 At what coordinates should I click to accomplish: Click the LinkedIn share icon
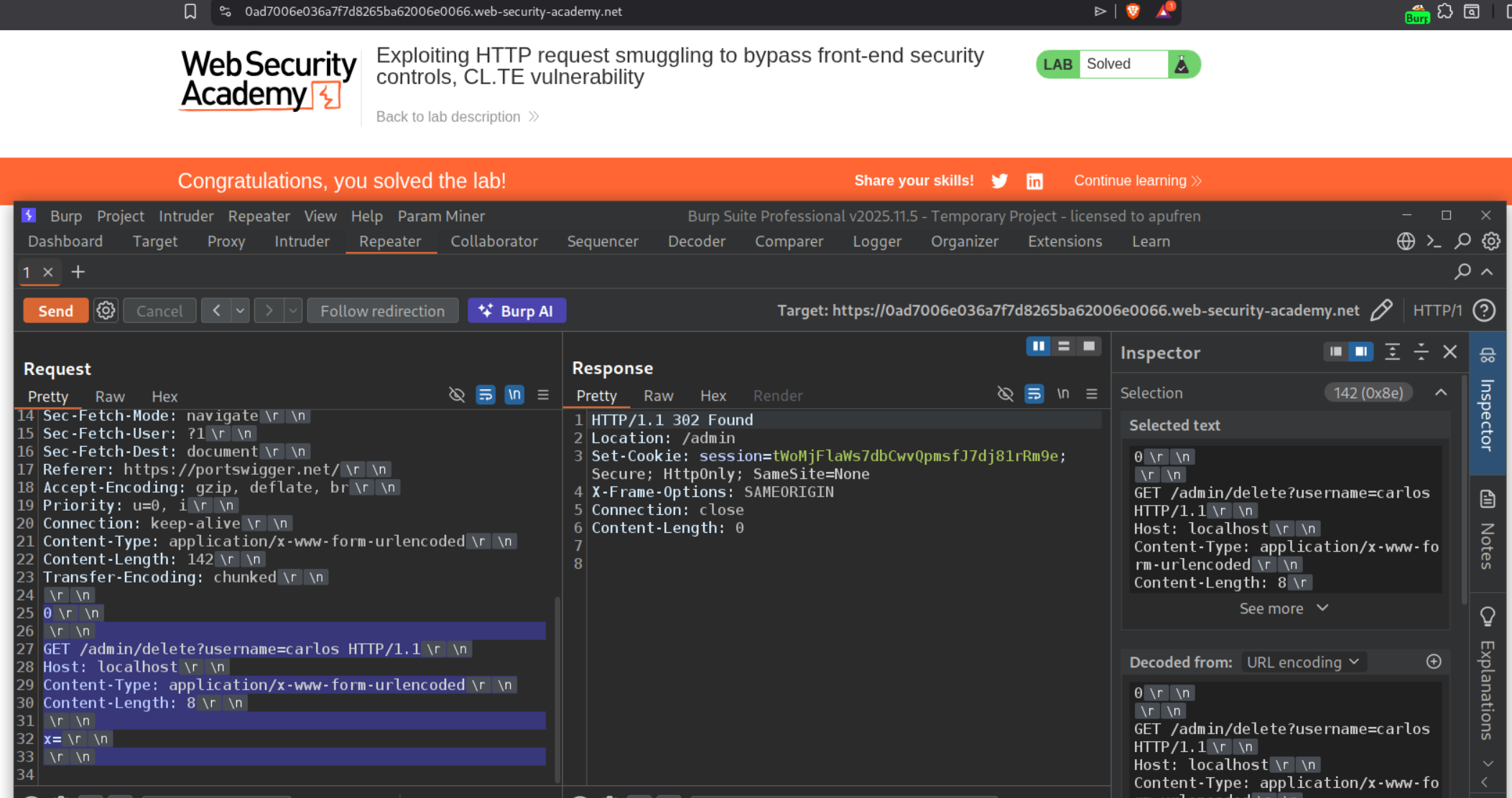tap(1034, 181)
